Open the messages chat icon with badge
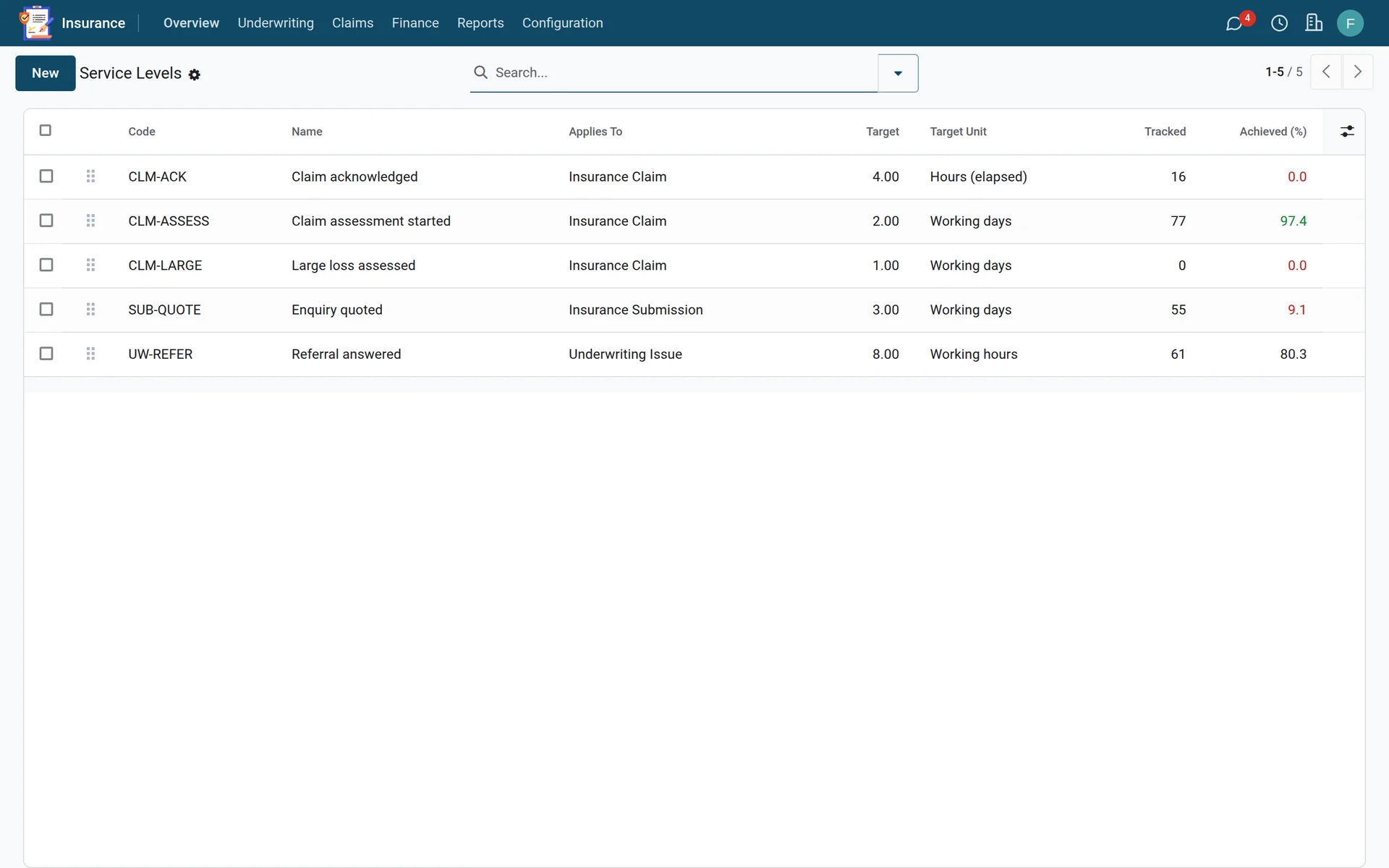This screenshot has height=868, width=1389. pos(1235,23)
